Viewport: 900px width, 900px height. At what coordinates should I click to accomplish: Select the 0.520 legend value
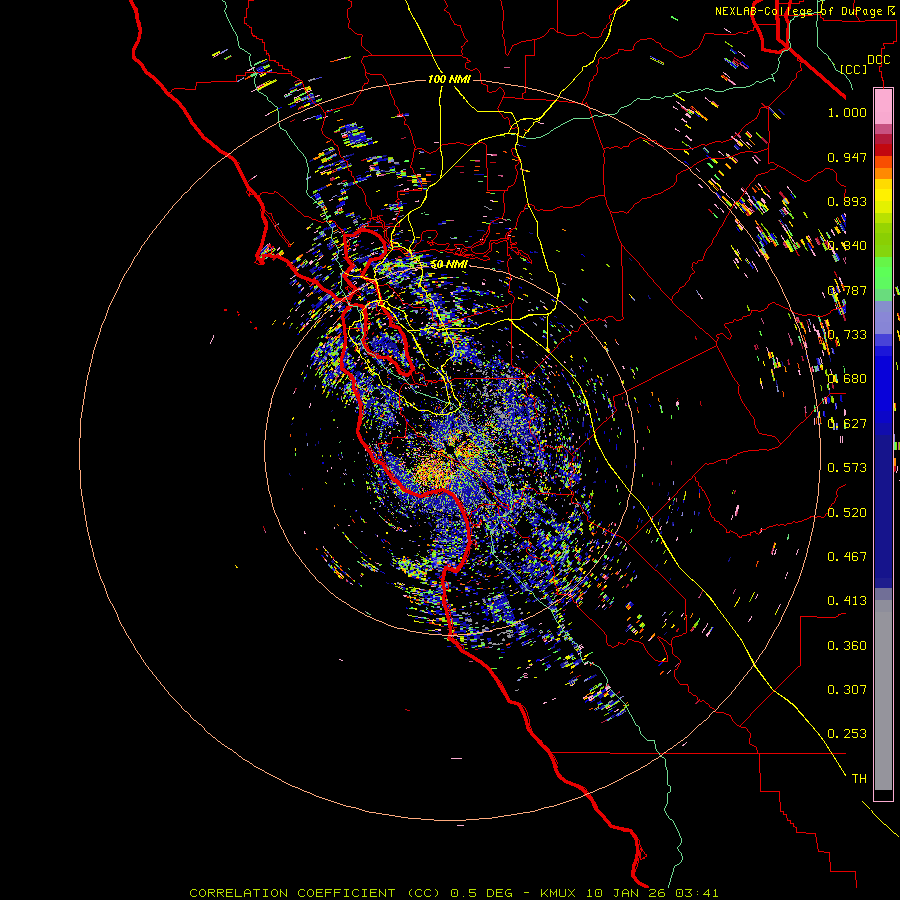[847, 512]
